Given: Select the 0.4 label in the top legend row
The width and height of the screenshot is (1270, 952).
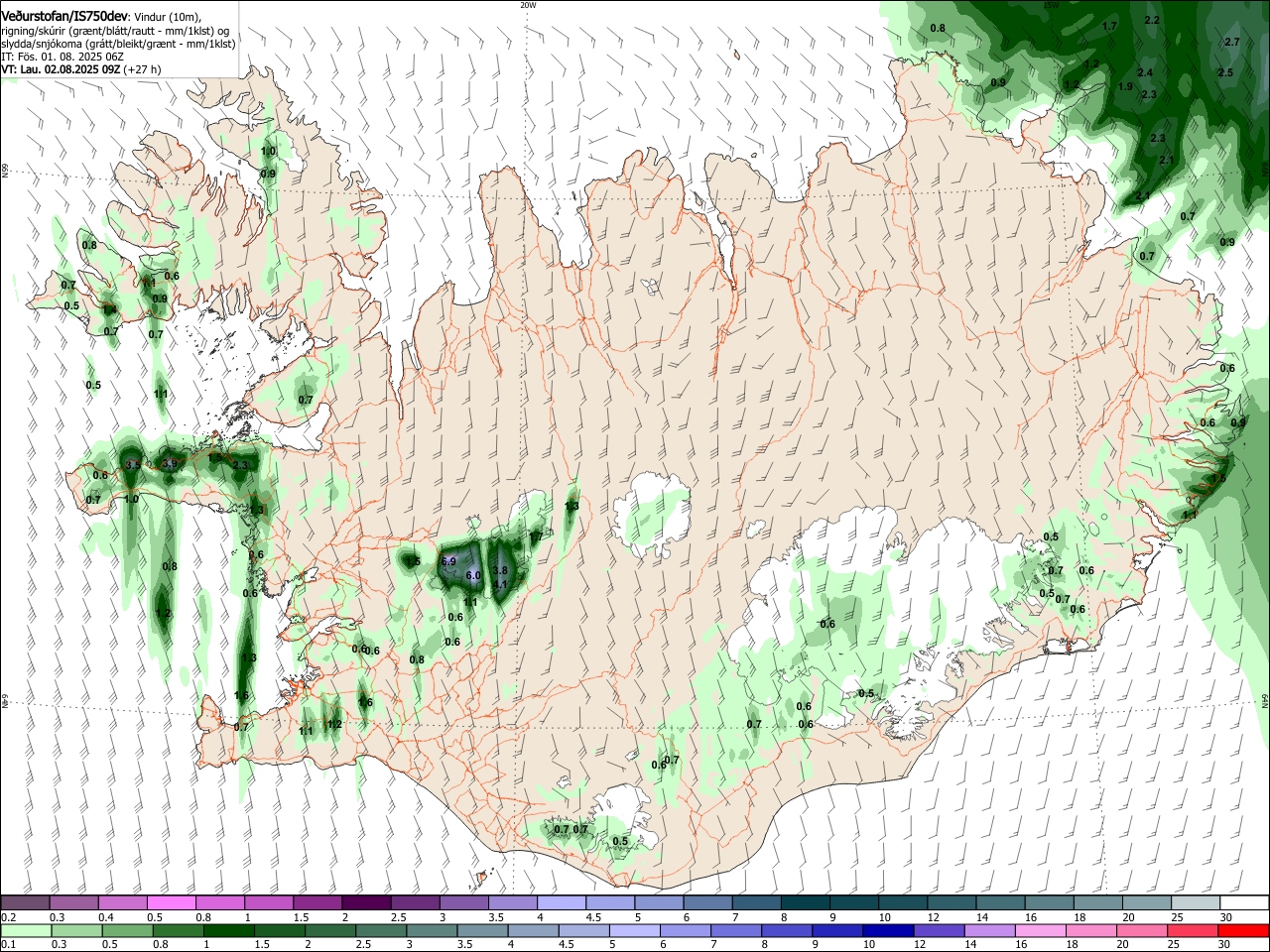Looking at the screenshot, I should [x=106, y=917].
